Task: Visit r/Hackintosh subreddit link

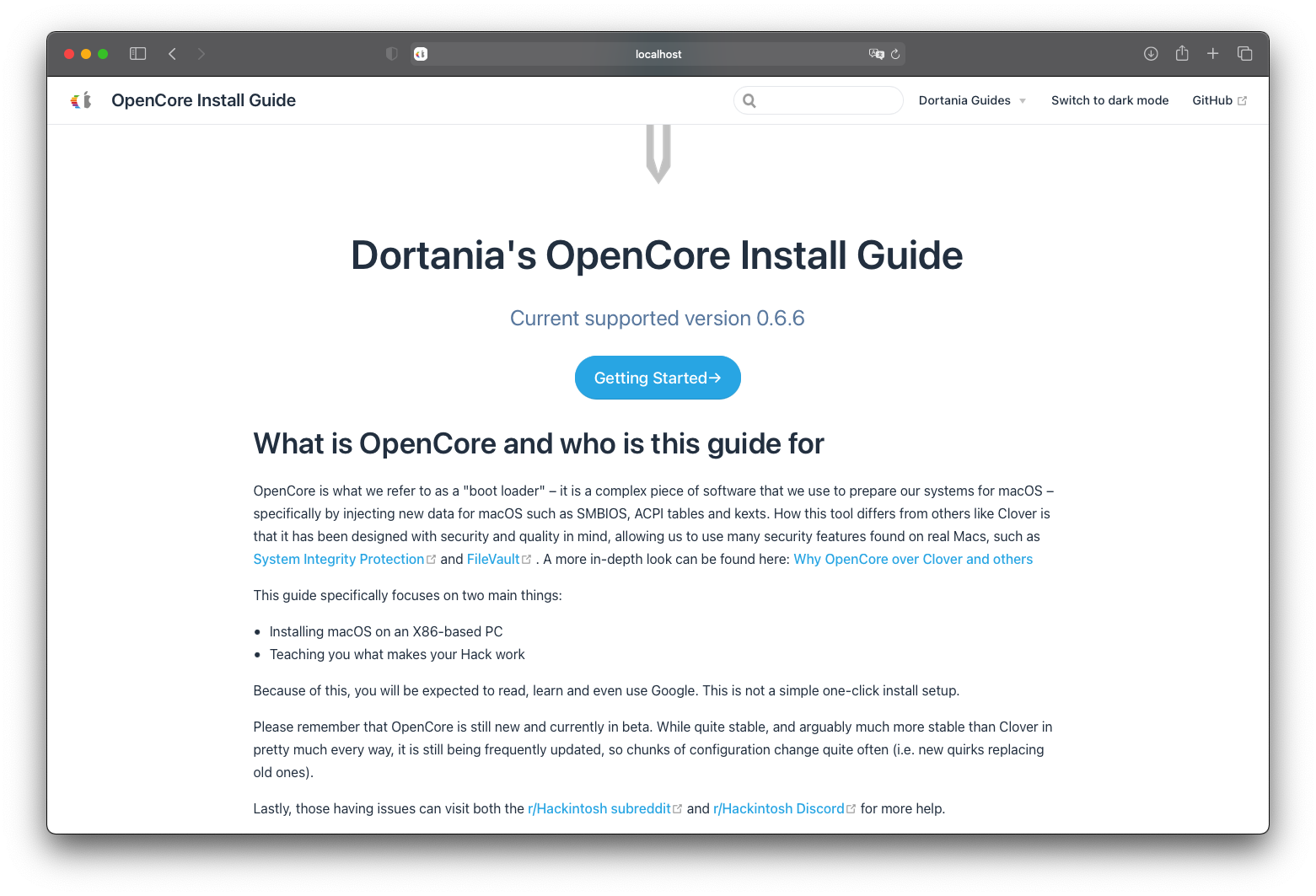Action: point(604,808)
